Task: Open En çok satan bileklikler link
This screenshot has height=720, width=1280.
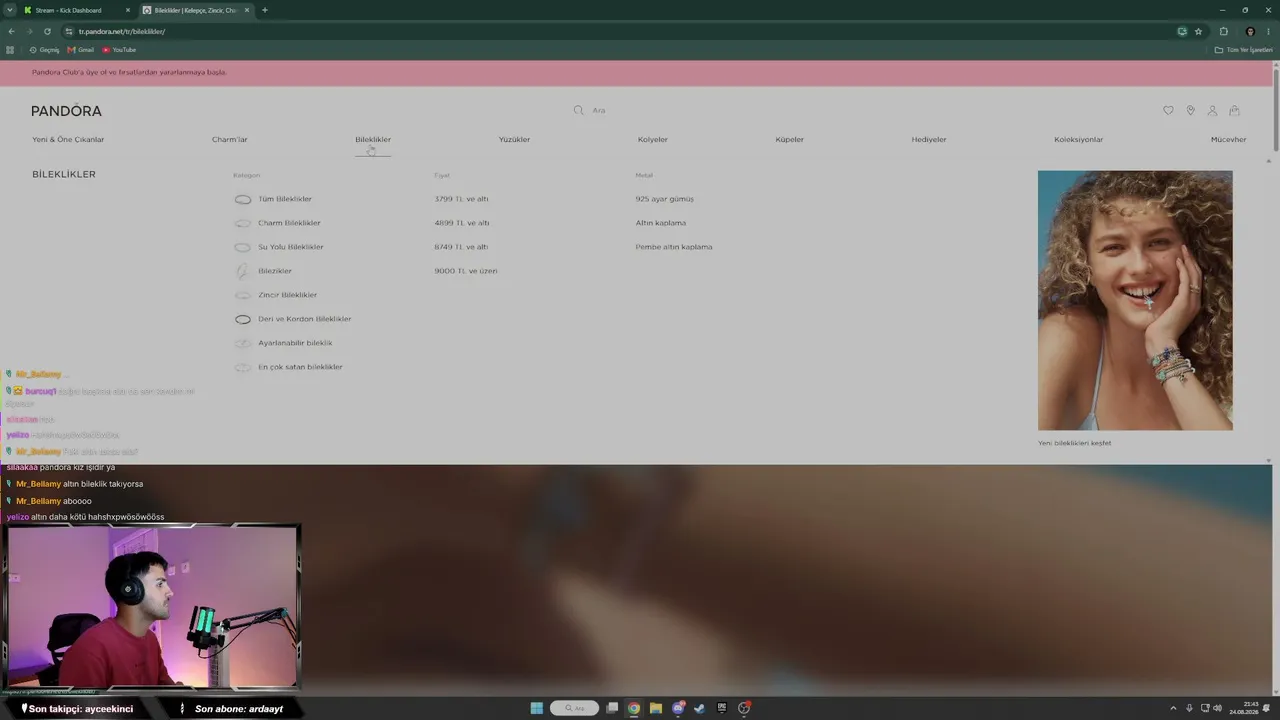Action: (300, 367)
